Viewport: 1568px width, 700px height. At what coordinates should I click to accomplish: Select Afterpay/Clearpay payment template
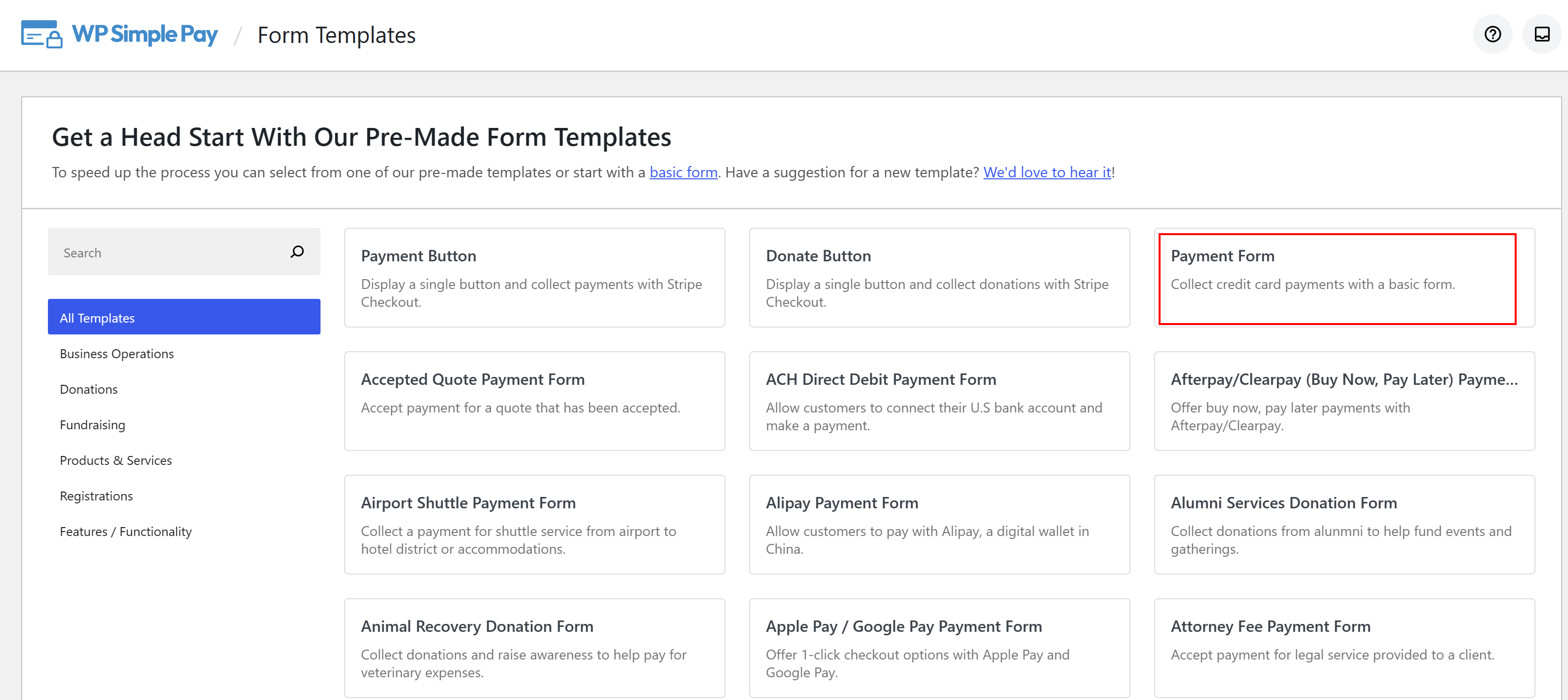click(1344, 401)
